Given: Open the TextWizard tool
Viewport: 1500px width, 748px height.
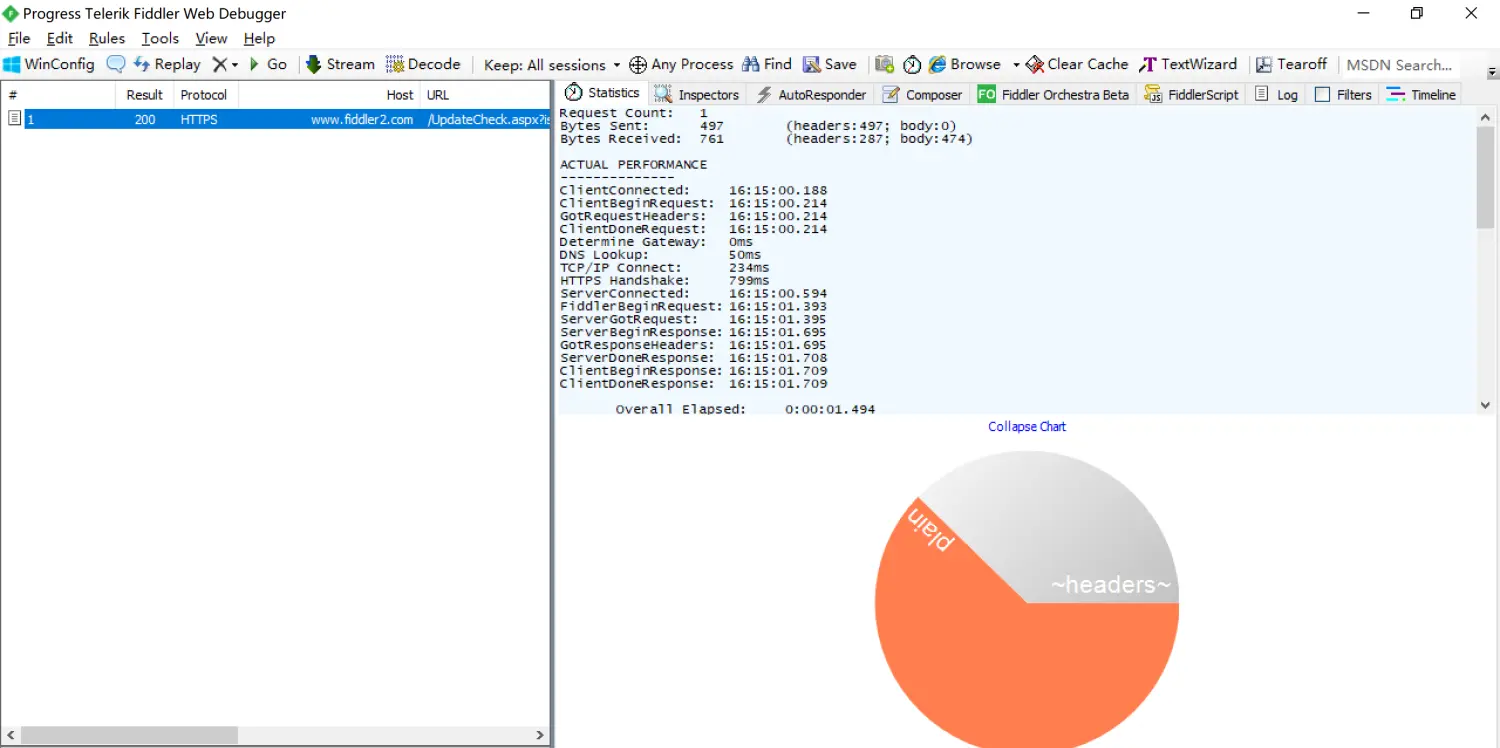Looking at the screenshot, I should (x=1188, y=64).
